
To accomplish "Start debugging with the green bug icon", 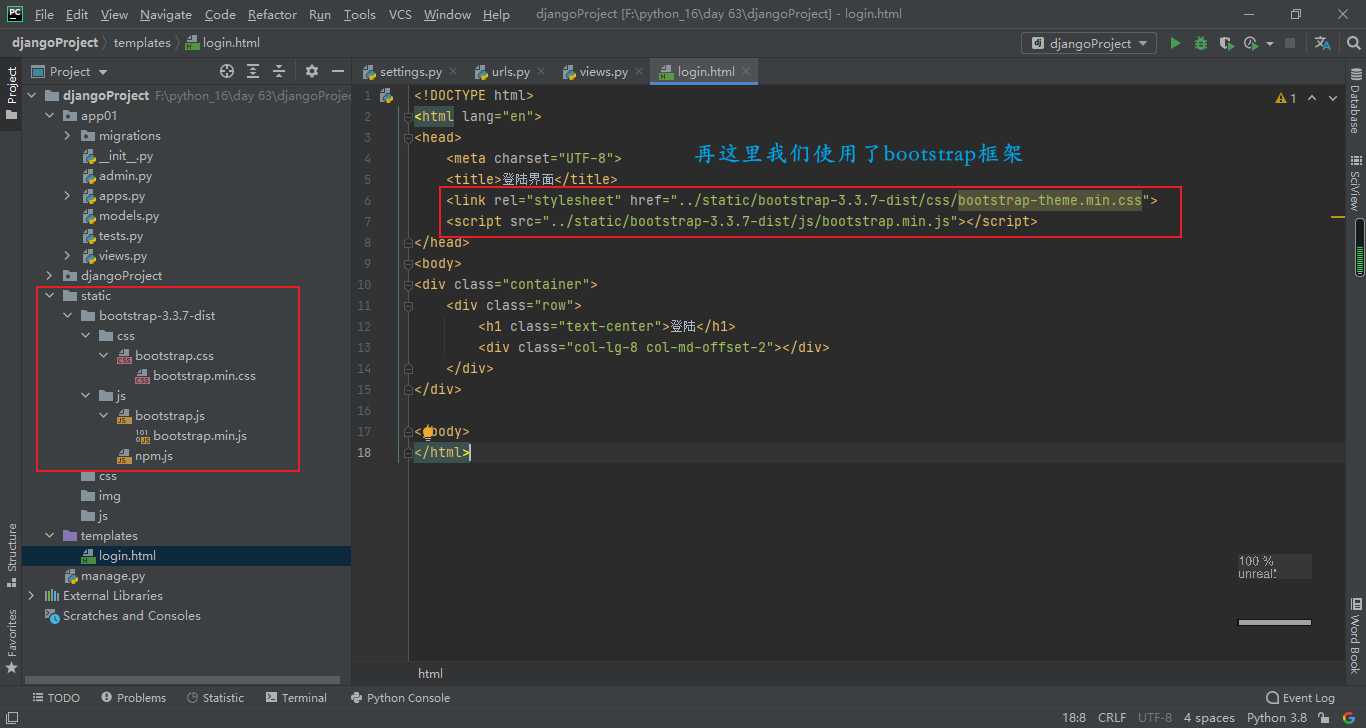I will tap(1200, 43).
